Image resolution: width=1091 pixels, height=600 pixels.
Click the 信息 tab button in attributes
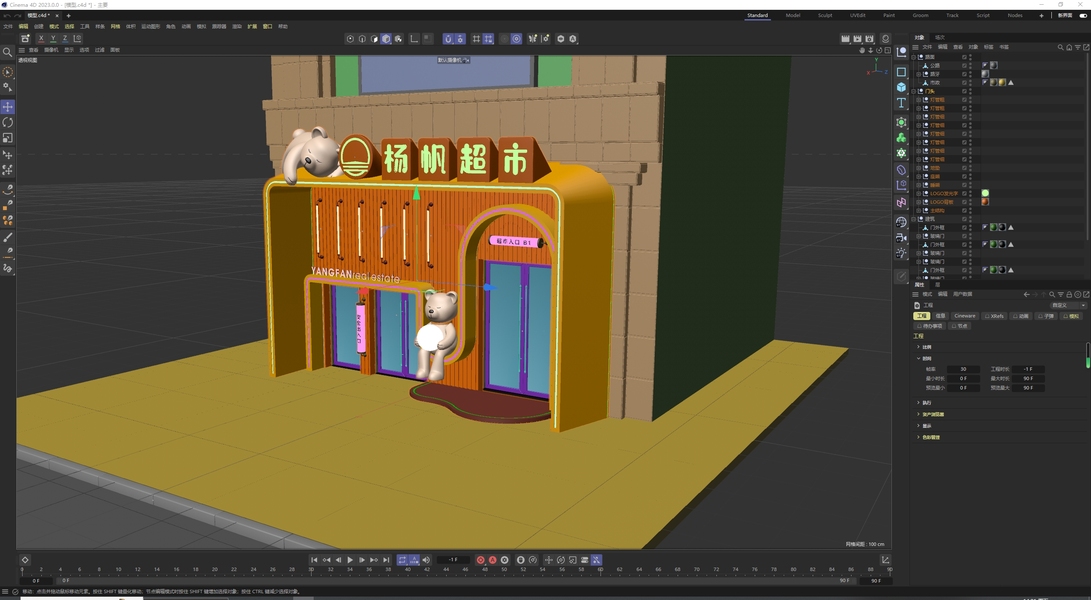[x=941, y=316]
